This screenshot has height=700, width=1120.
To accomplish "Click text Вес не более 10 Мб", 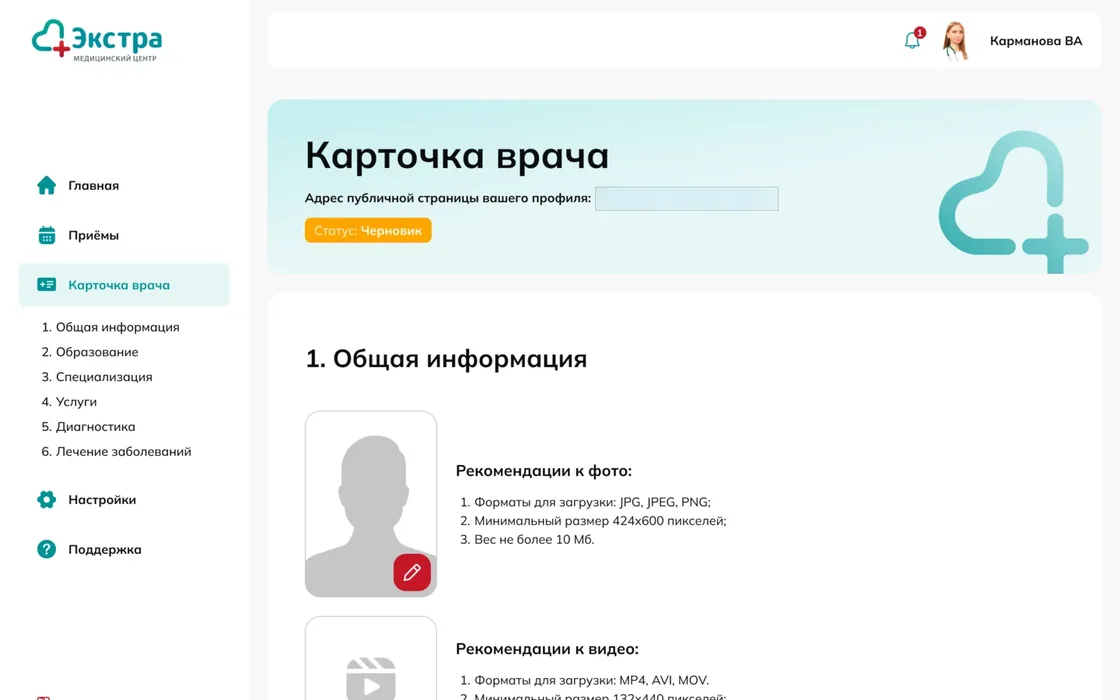I will pos(534,539).
